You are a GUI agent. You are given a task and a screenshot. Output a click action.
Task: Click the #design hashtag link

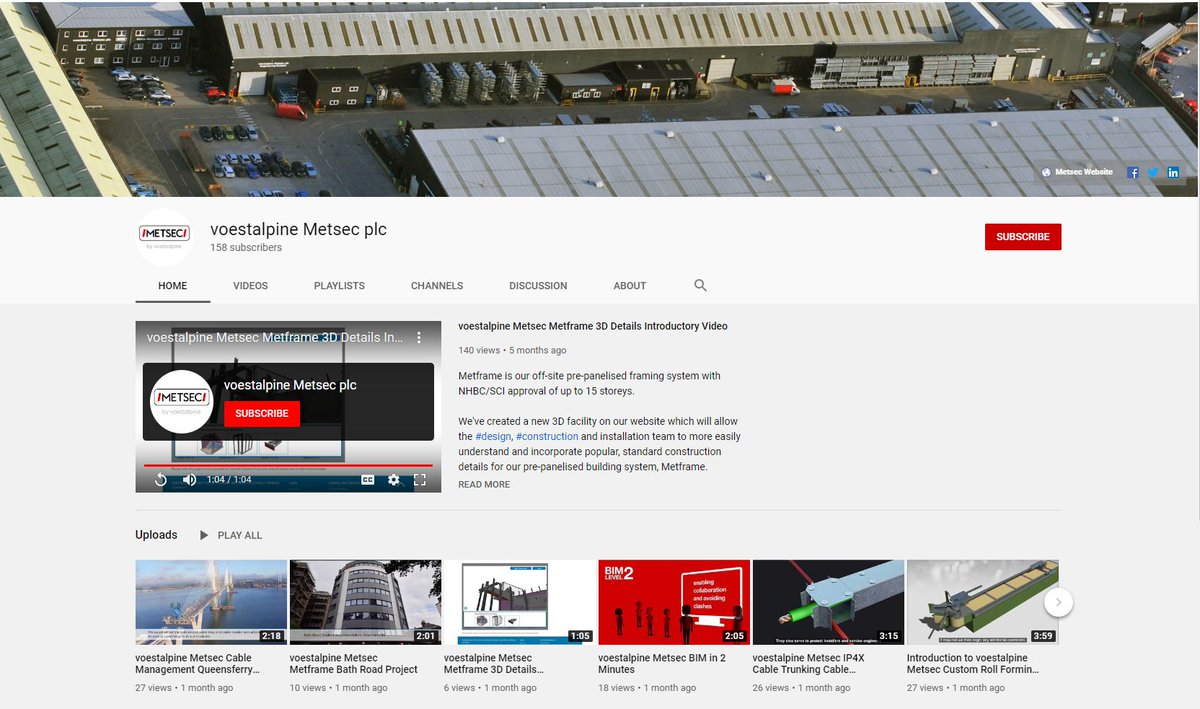(493, 437)
